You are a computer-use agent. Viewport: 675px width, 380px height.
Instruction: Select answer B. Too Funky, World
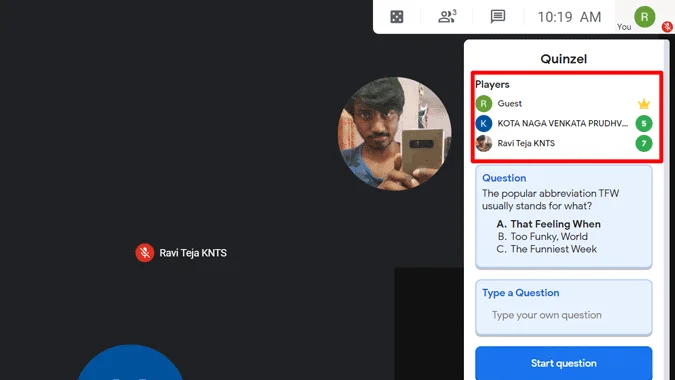coord(542,236)
